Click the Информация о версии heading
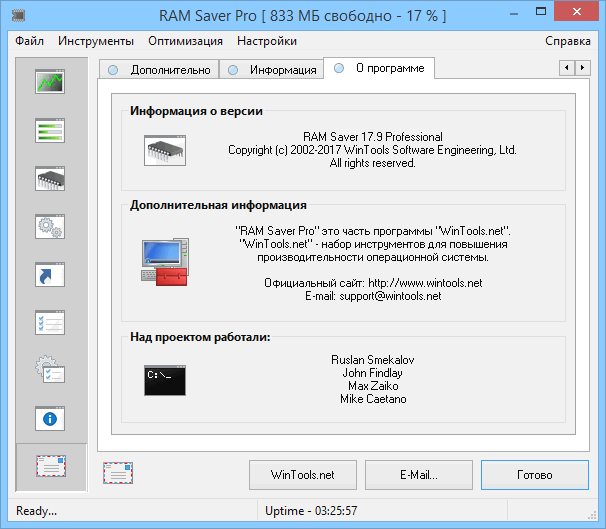 coord(196,111)
